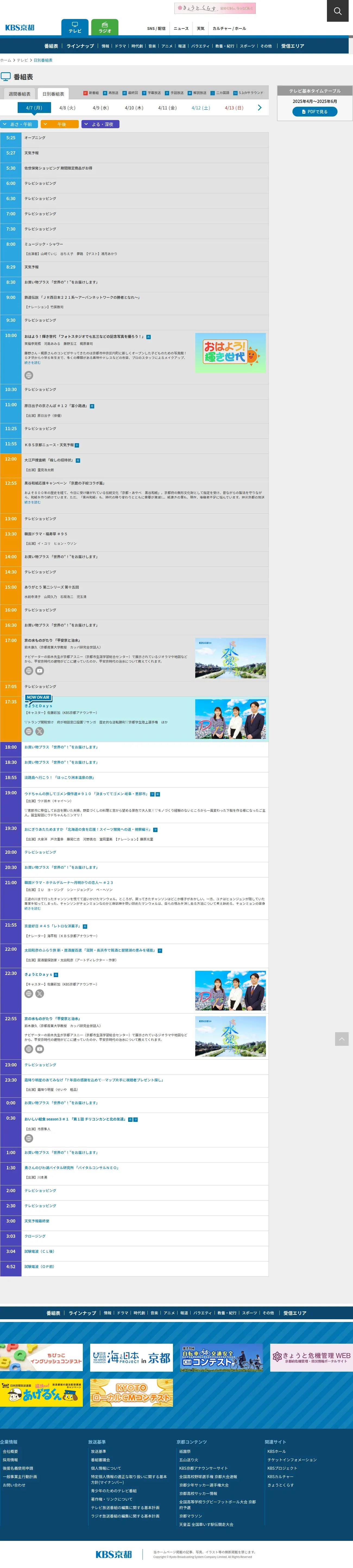Open website globe icon for おはよう！輝き世代

coord(29,375)
